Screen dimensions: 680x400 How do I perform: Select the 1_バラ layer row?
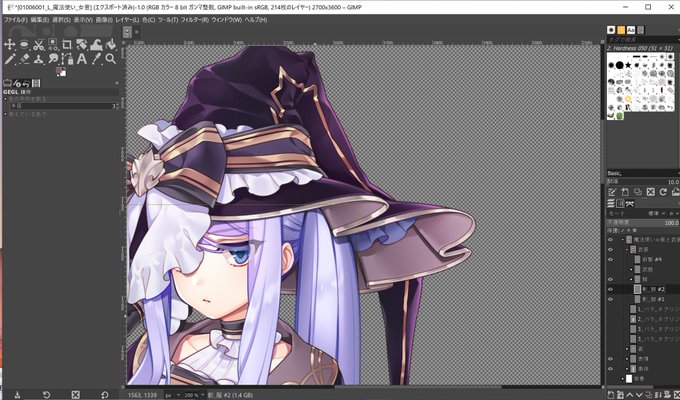point(654,309)
